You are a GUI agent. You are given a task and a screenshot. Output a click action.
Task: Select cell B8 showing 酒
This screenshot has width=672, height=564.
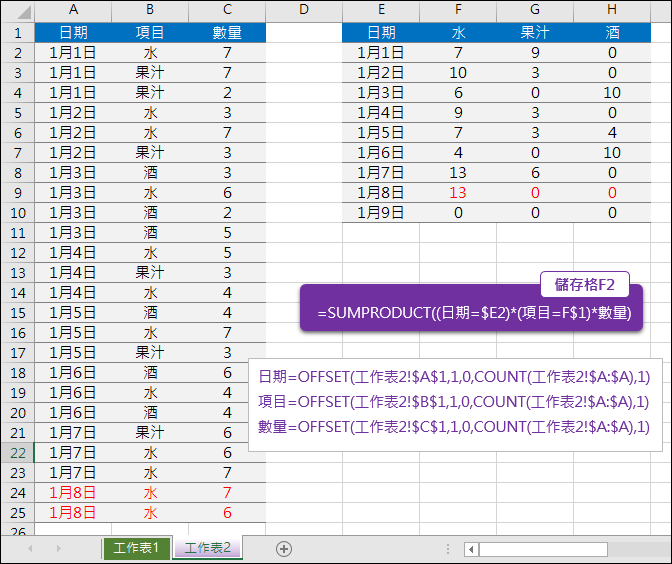click(x=150, y=173)
